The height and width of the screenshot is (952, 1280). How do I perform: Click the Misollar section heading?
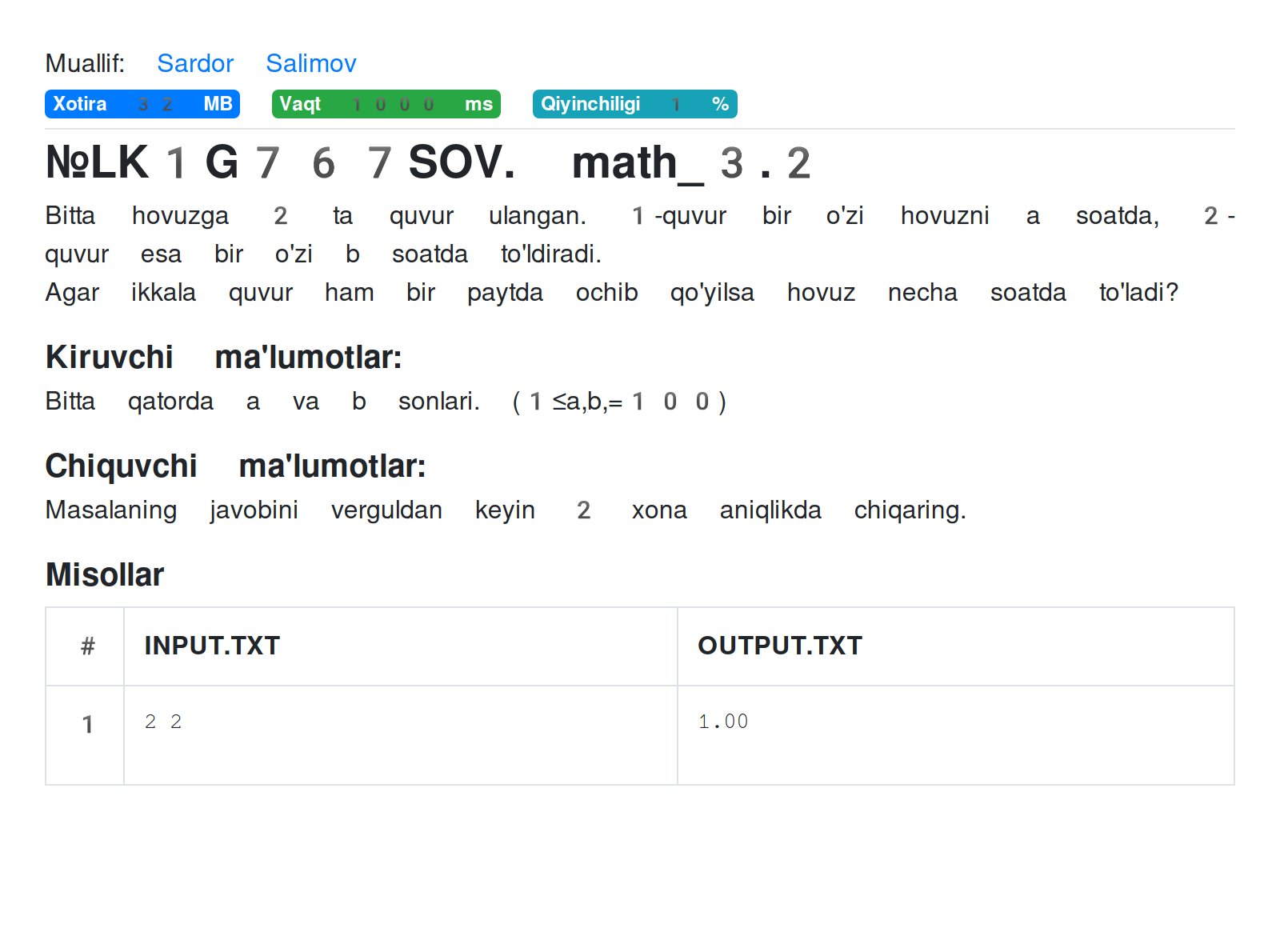pyautogui.click(x=104, y=574)
